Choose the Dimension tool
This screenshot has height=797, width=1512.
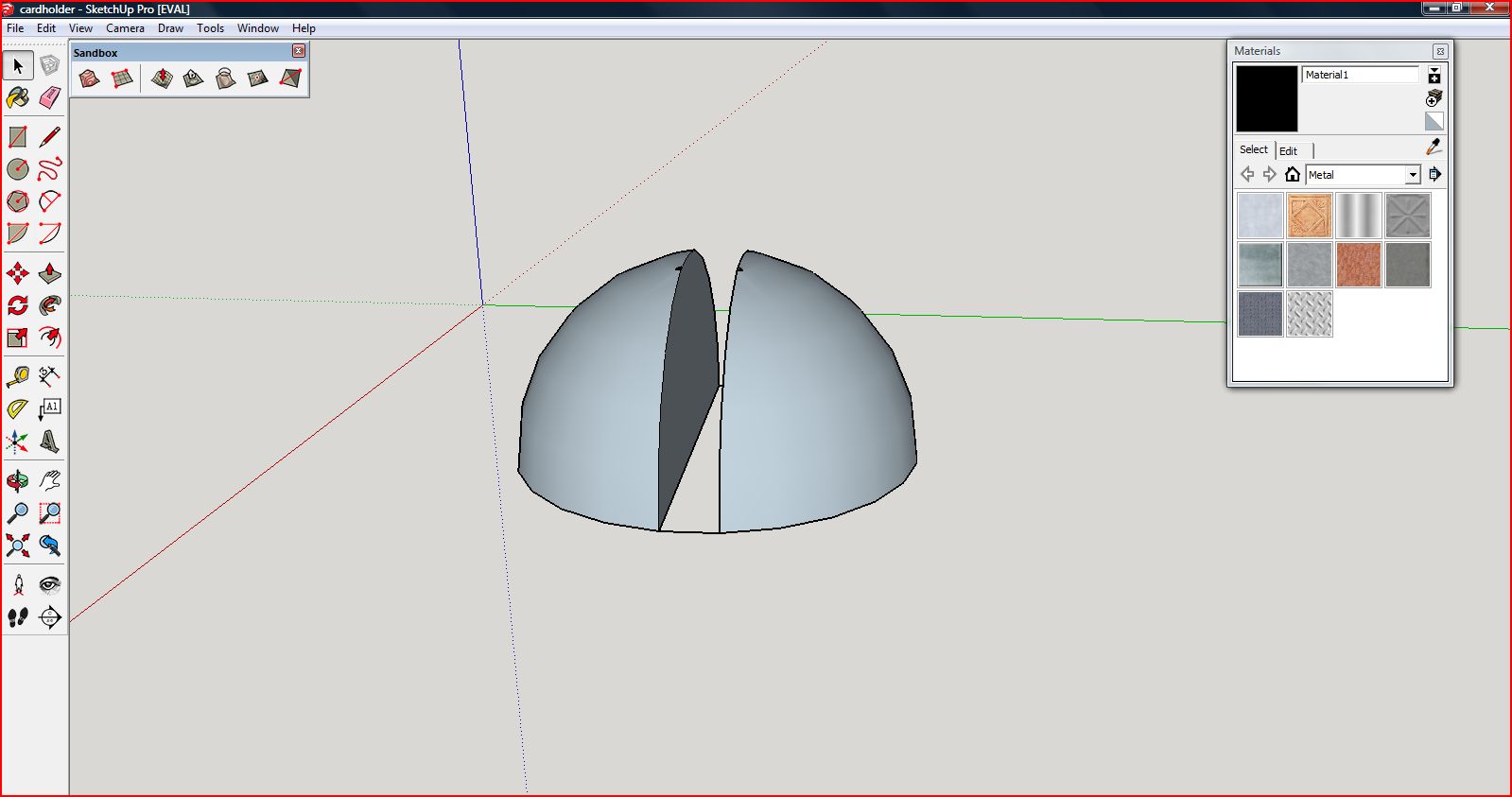coord(50,377)
